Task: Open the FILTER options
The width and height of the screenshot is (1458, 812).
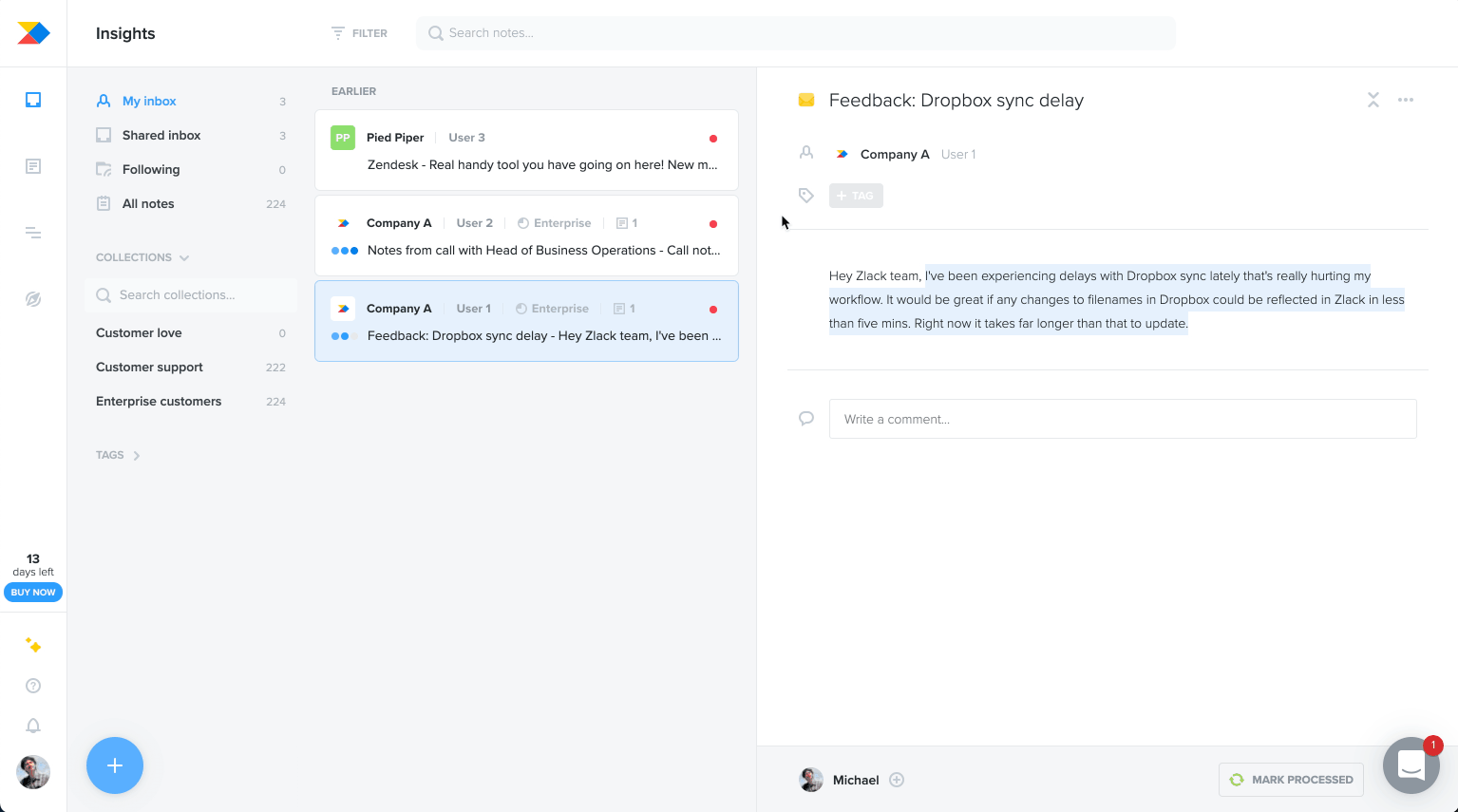Action: [359, 32]
